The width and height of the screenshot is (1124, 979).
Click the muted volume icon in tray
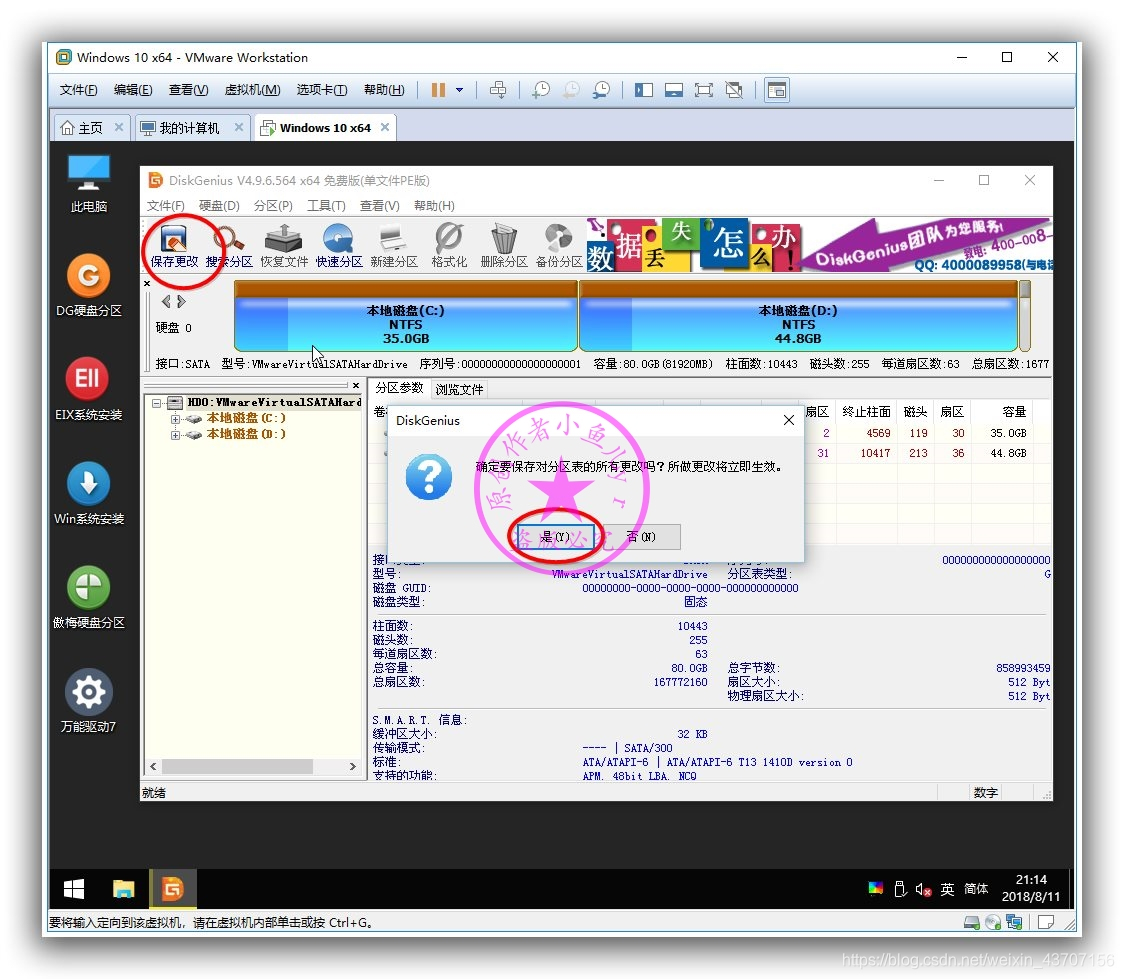click(923, 889)
